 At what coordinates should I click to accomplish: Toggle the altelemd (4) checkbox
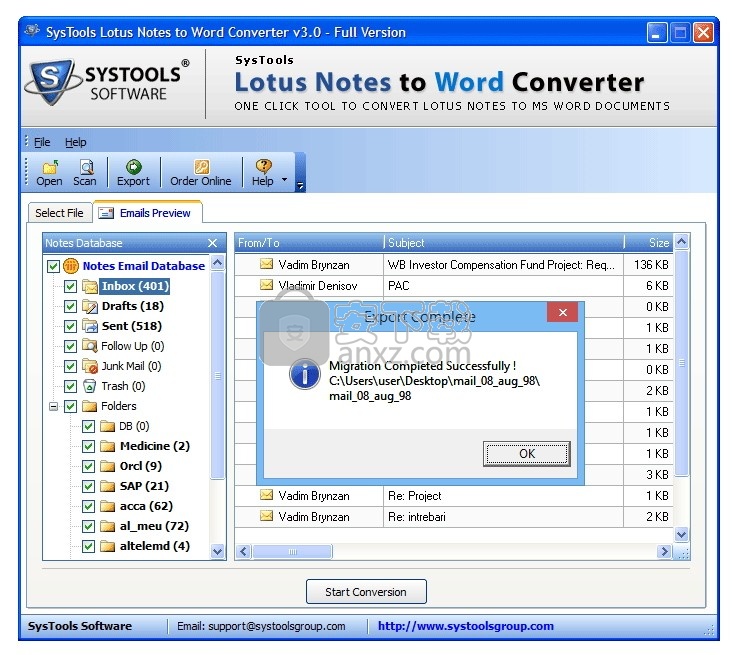click(88, 546)
